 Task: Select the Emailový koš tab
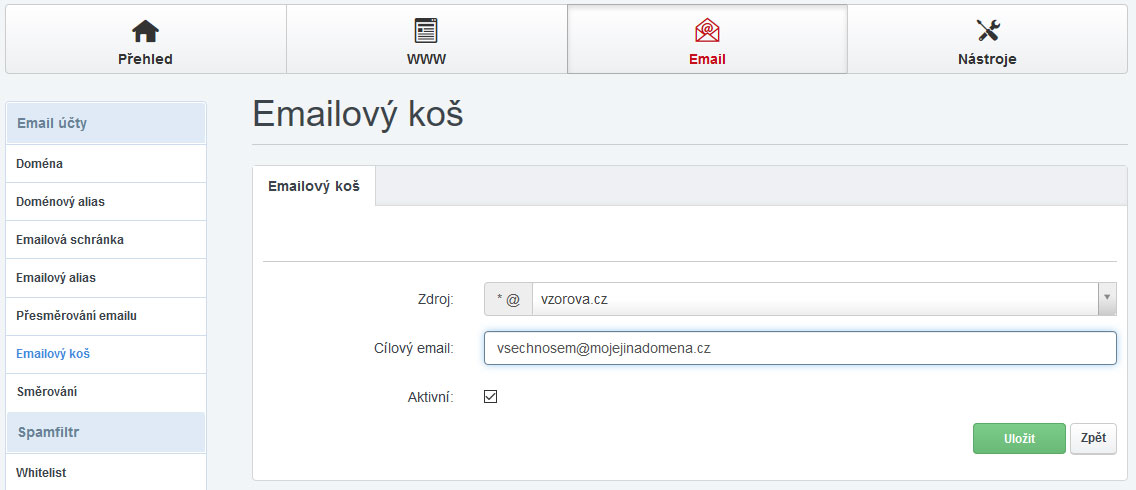click(x=314, y=186)
